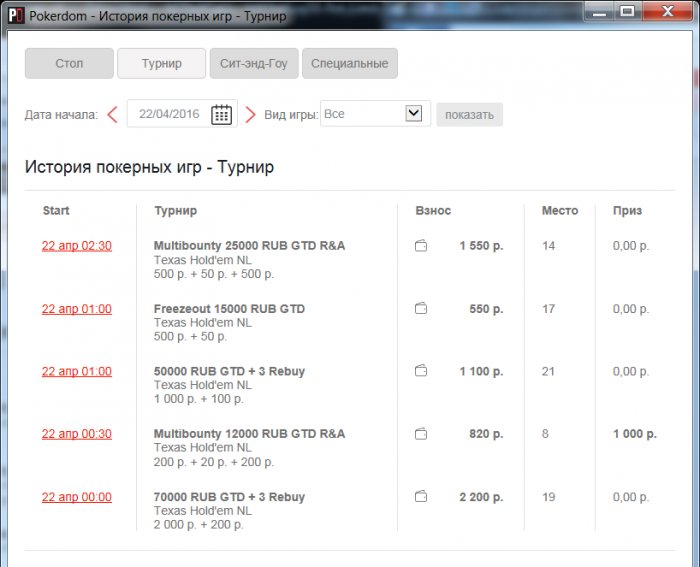This screenshot has height=567, width=700.
Task: Click the показать button
Action: [470, 115]
